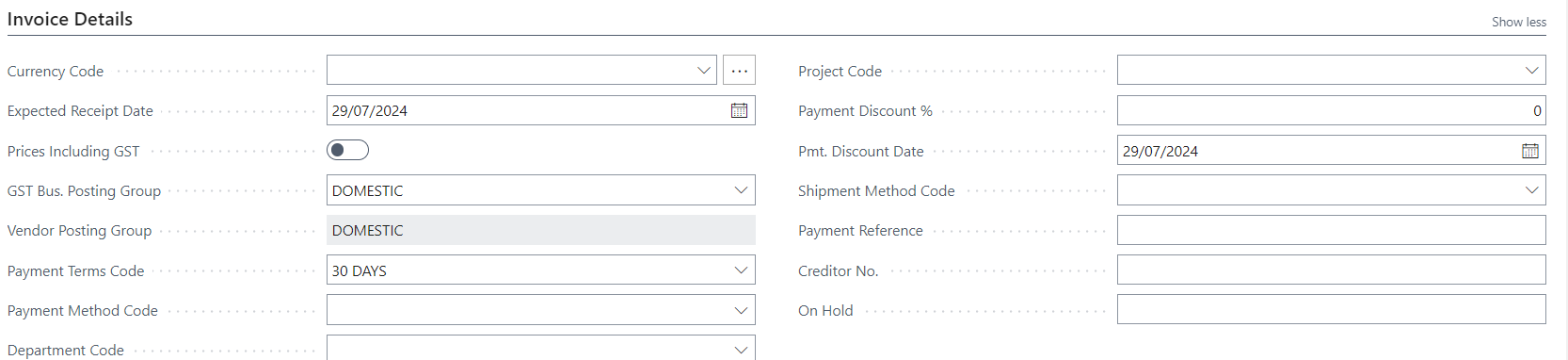Open calendar picker for Expected Receipt Date

(x=740, y=110)
